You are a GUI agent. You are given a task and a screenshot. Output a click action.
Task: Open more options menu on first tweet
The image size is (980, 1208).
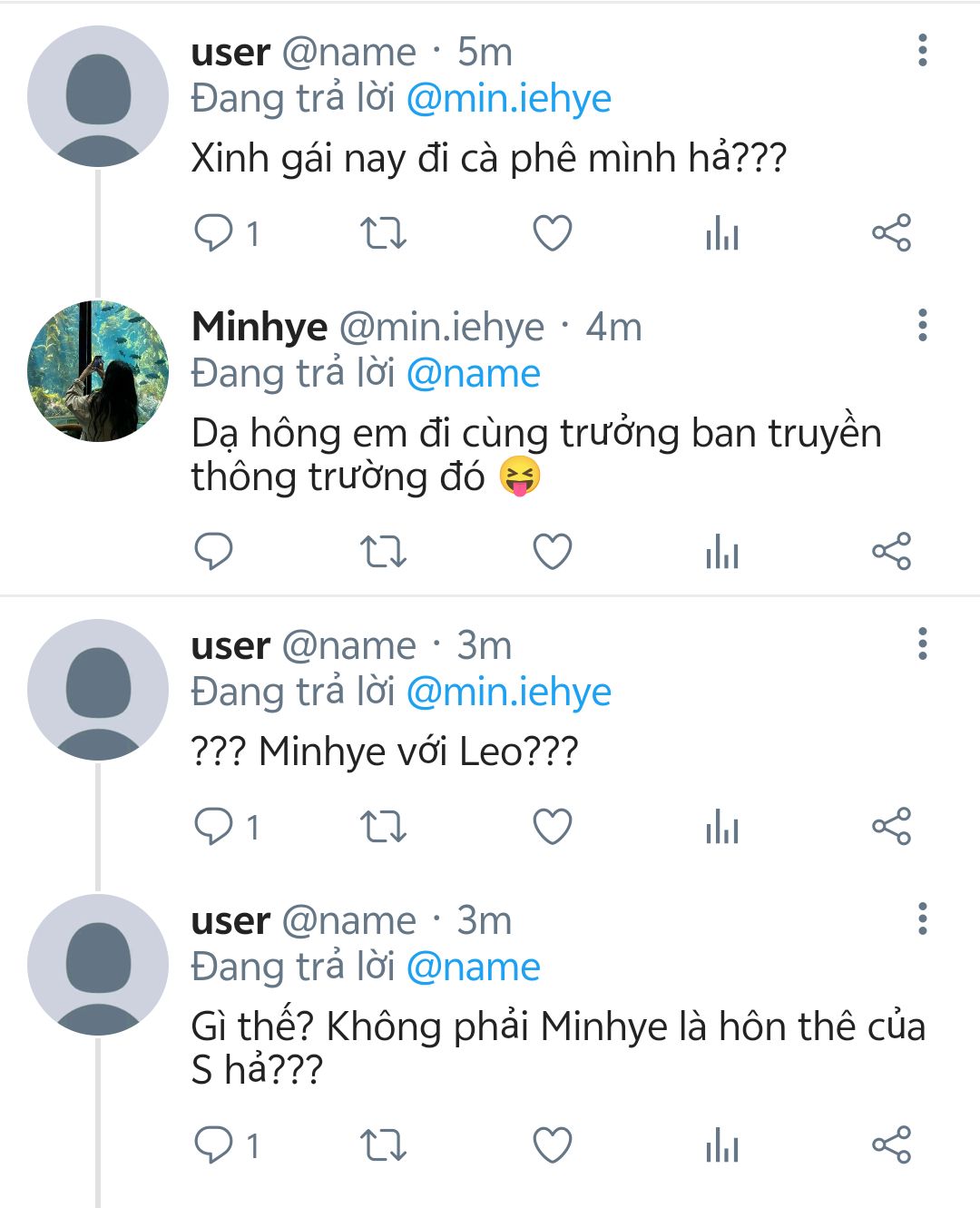(x=923, y=51)
